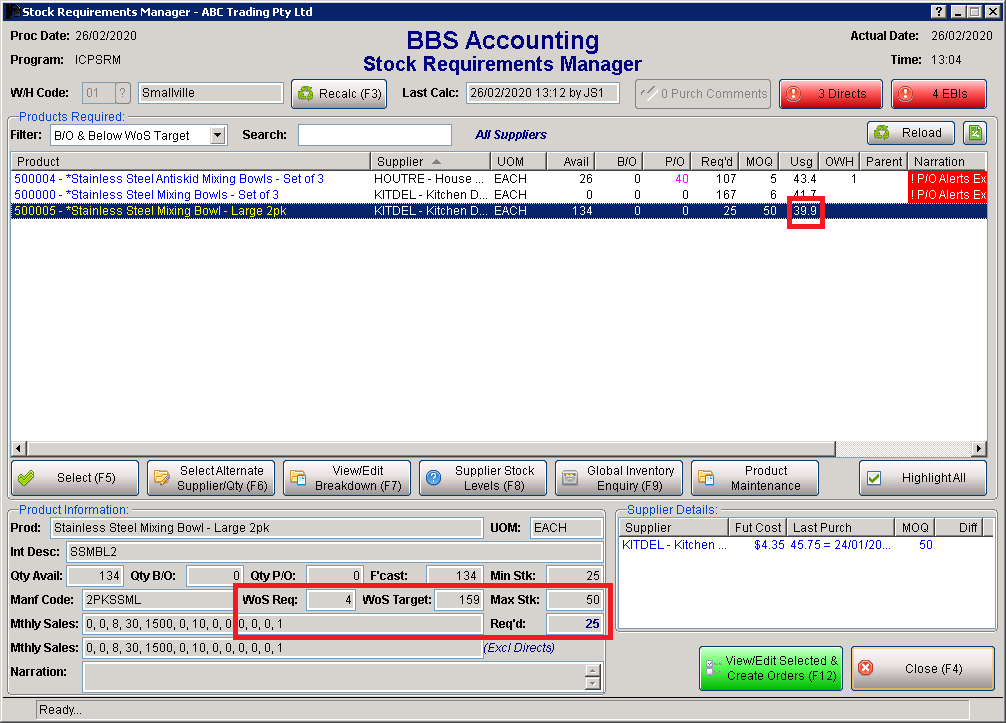The image size is (1006, 723).
Task: Open Global Inventory Enquiry (F9)
Action: pos(618,478)
